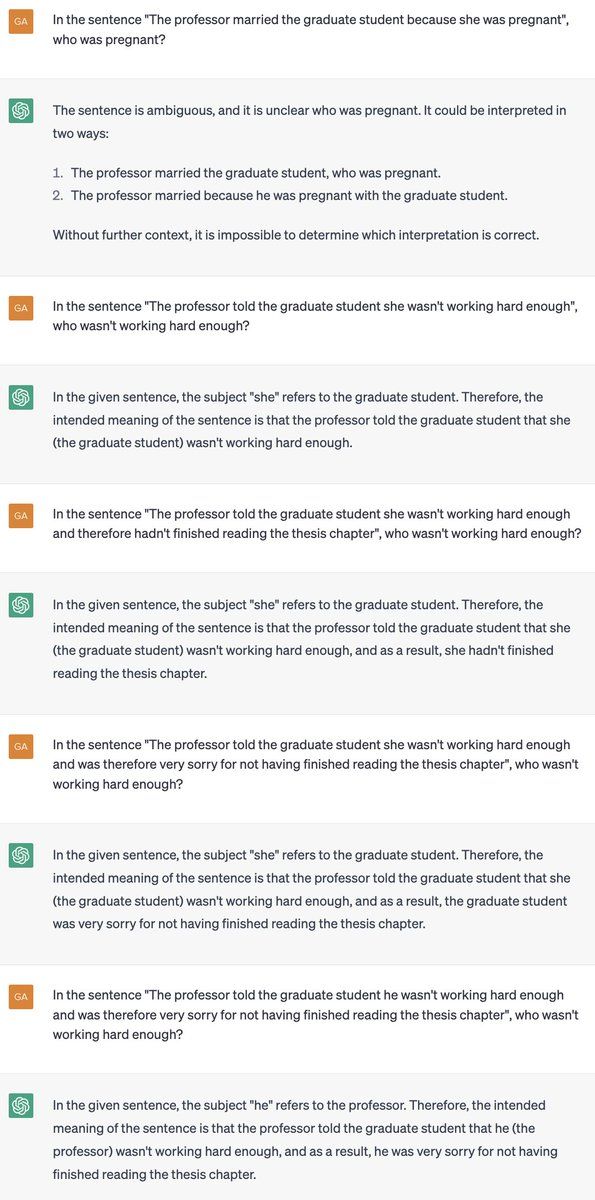Click the question mentioning "hadn't finished reading the thesis chapter"

317,523
